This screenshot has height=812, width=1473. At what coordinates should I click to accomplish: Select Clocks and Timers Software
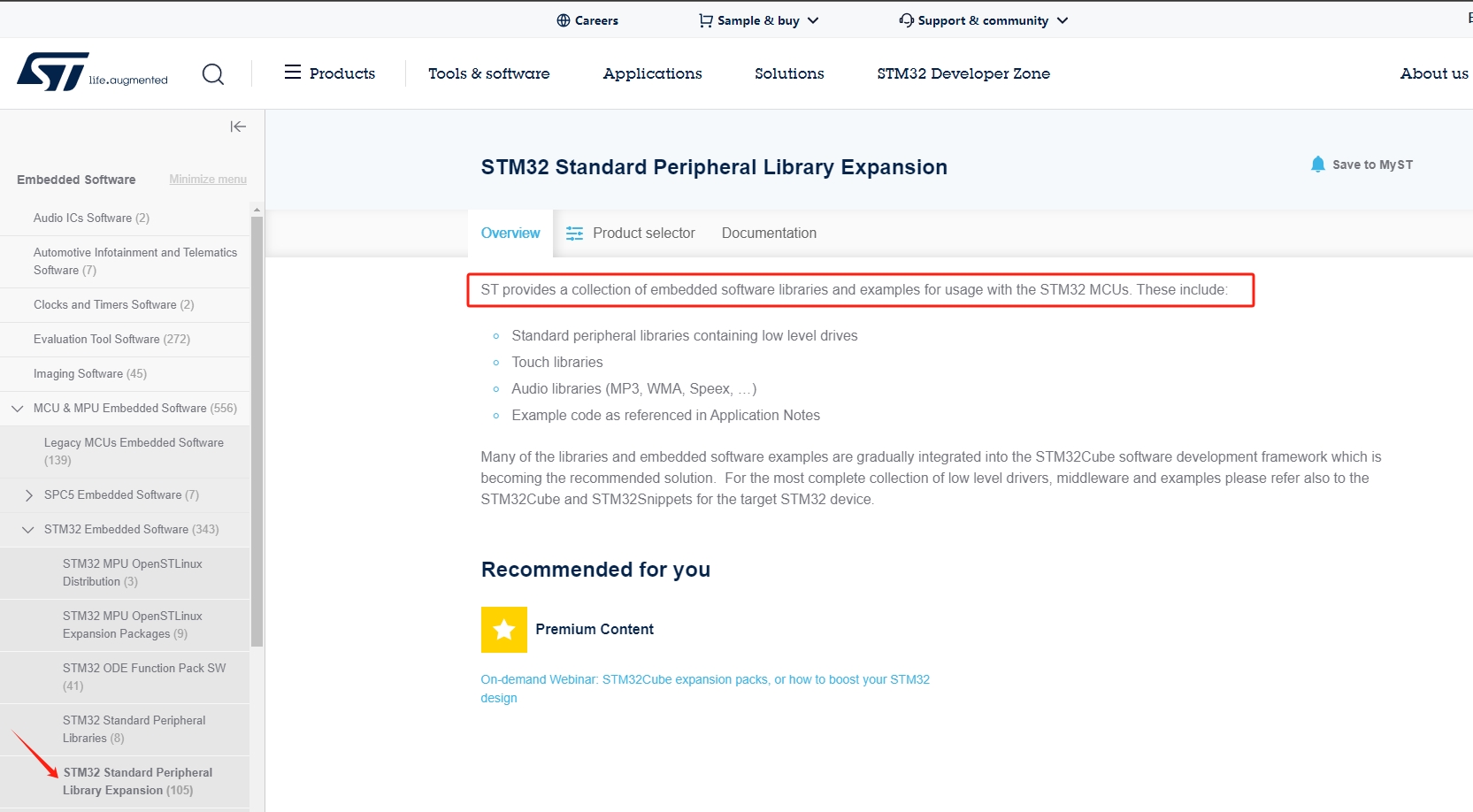[113, 304]
